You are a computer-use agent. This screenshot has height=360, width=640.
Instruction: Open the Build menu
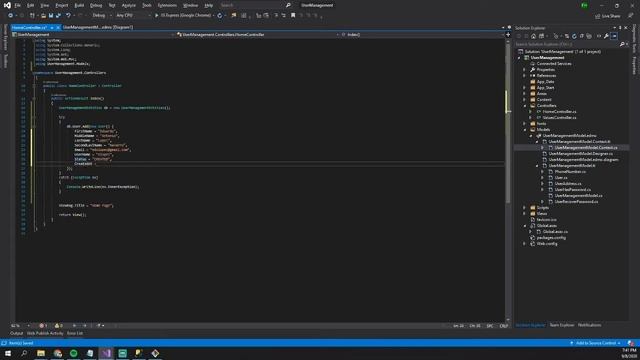tap(79, 5)
